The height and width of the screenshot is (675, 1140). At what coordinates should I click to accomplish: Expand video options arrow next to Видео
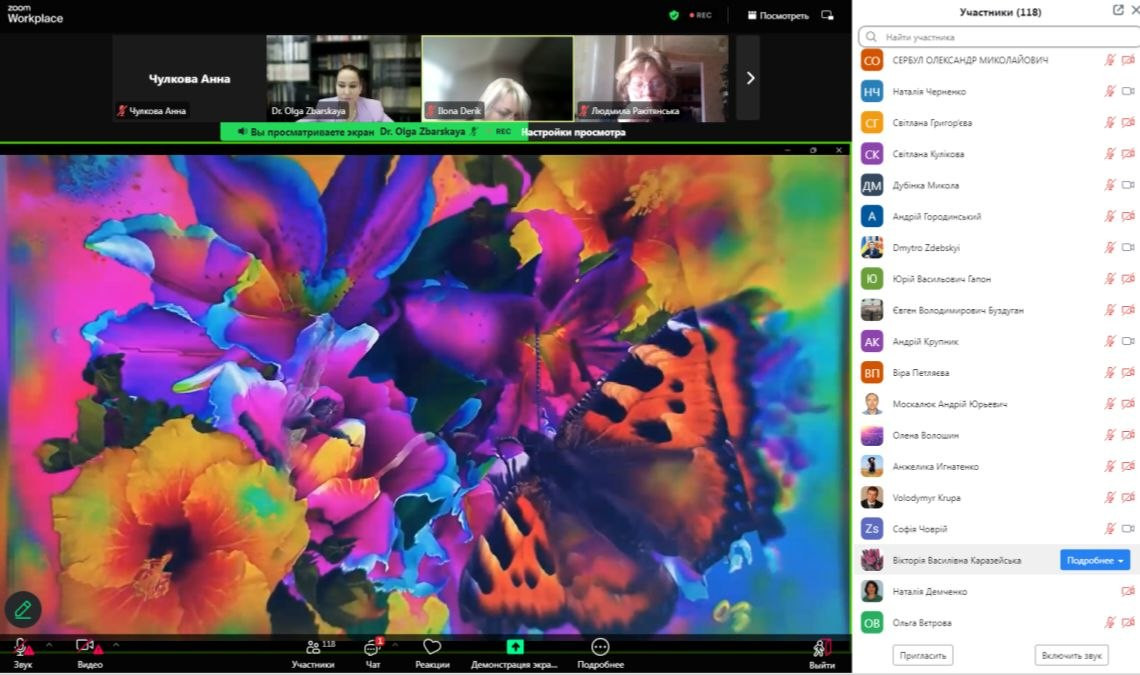pyautogui.click(x=116, y=644)
